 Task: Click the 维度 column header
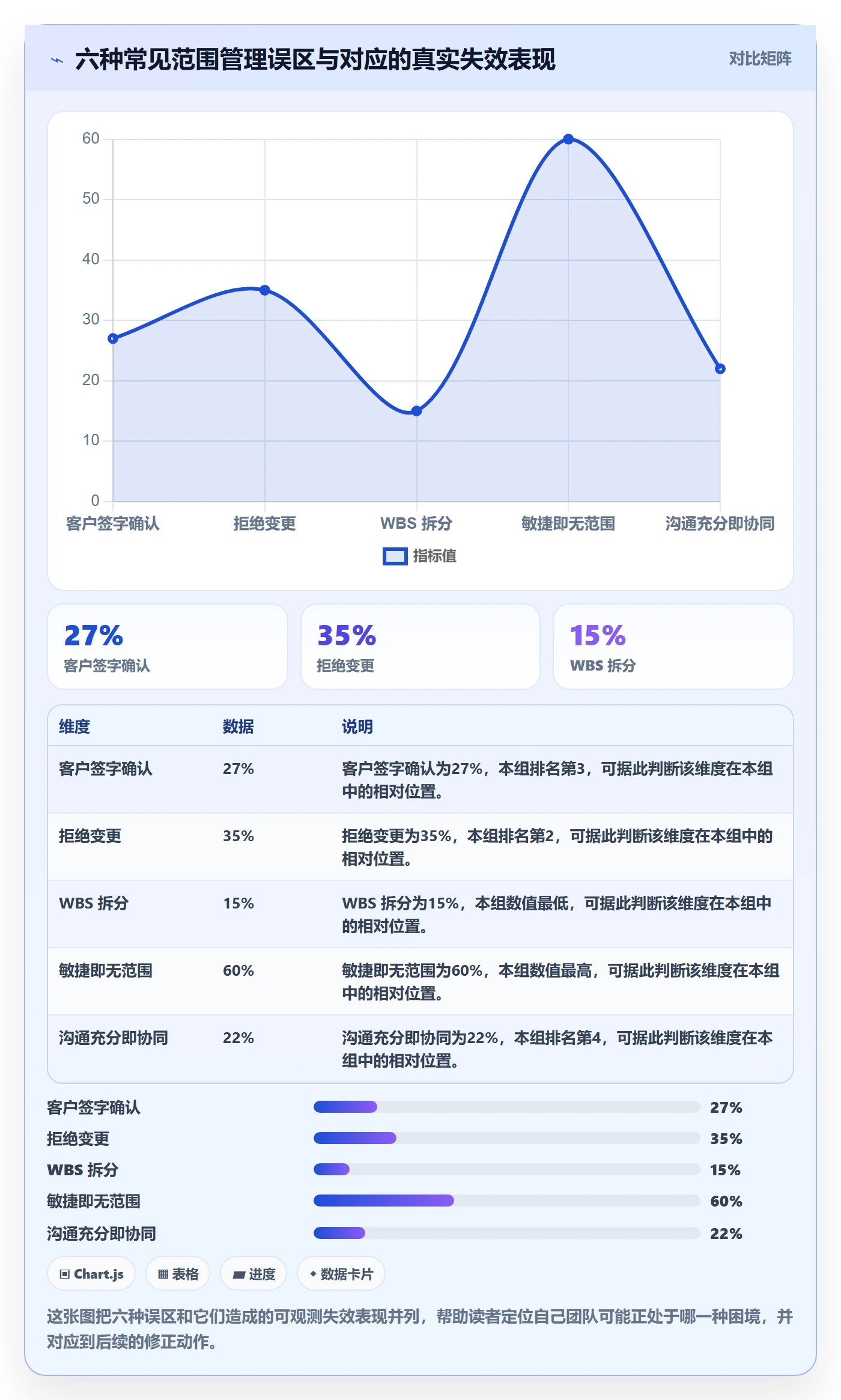74,726
